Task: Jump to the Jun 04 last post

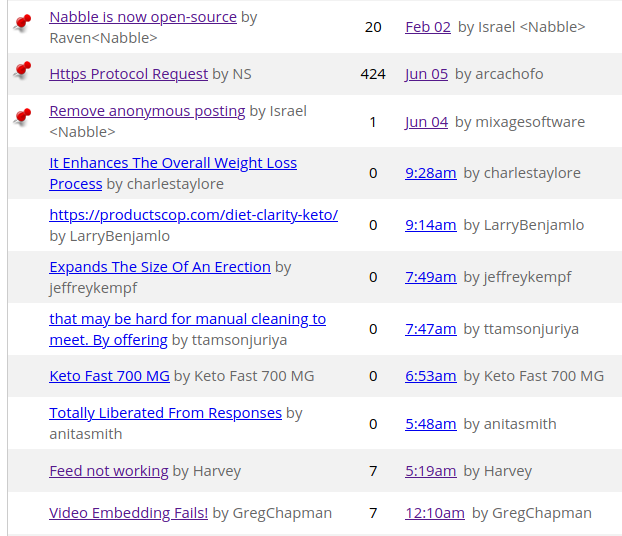Action: (x=426, y=122)
